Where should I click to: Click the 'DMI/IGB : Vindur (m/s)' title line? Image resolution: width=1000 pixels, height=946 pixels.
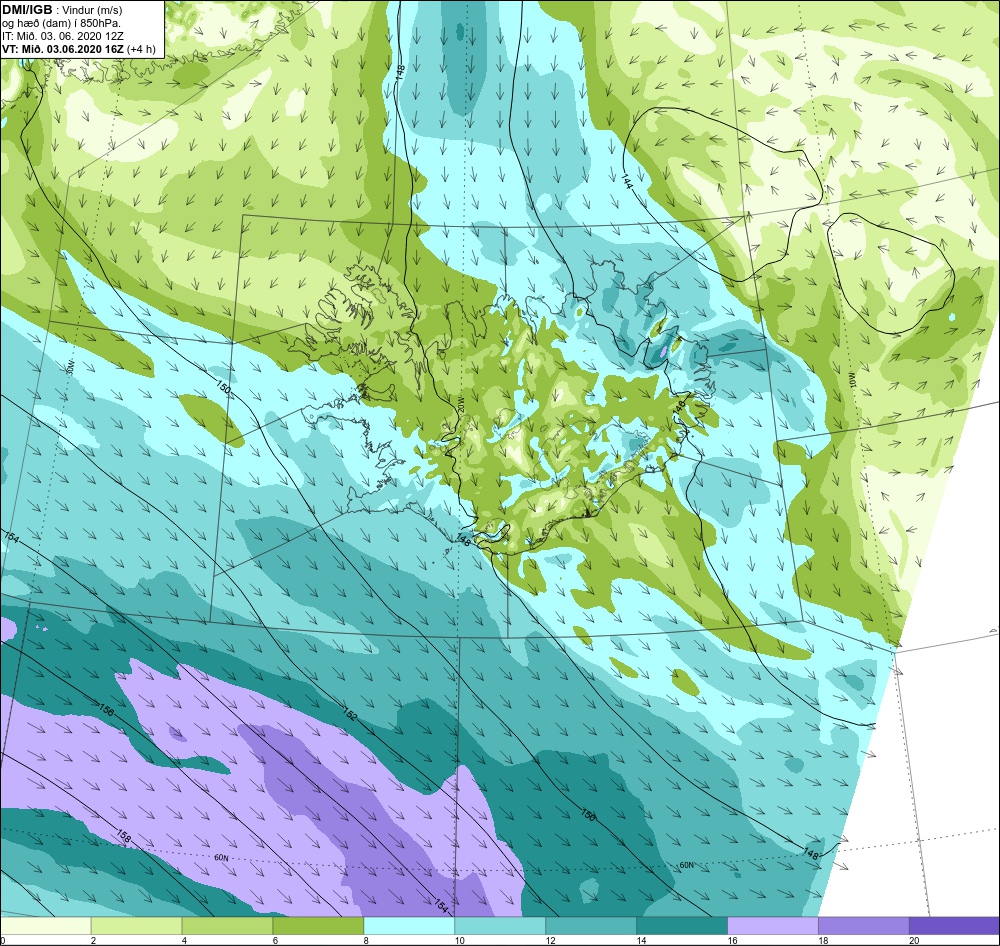pyautogui.click(x=62, y=10)
